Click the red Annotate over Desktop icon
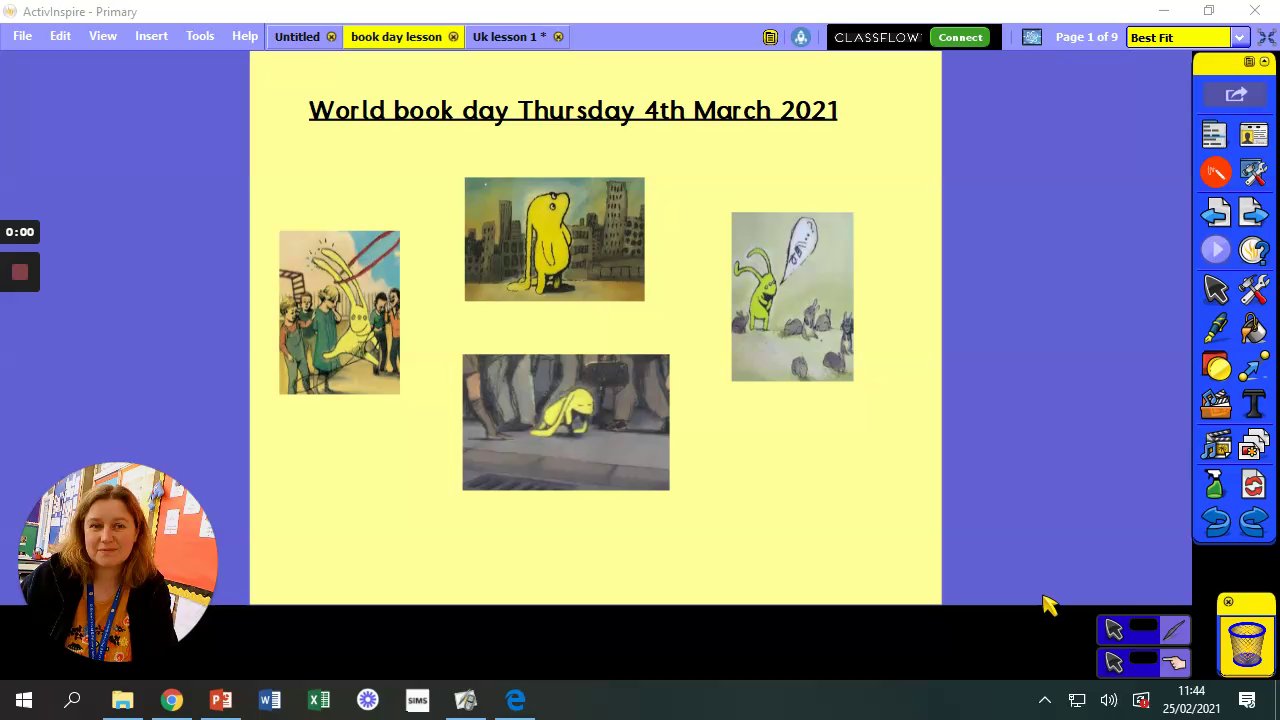Image resolution: width=1280 pixels, height=720 pixels. 1215,173
